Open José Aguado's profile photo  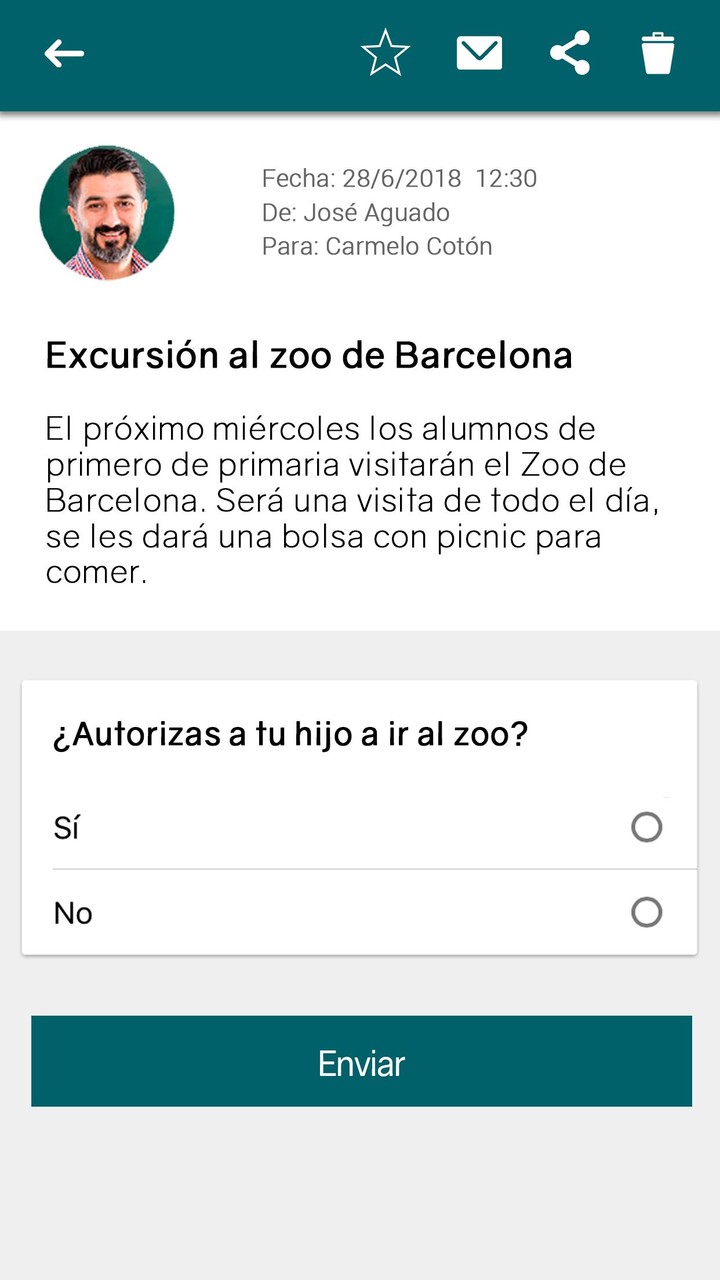(x=107, y=213)
